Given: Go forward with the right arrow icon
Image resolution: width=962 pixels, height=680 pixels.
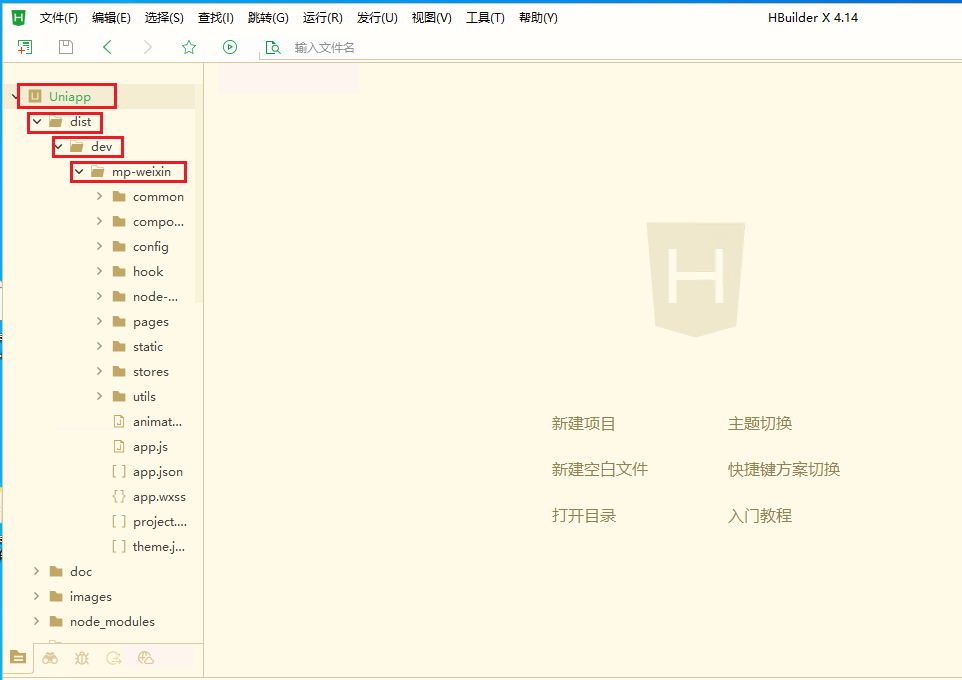Looking at the screenshot, I should (x=148, y=47).
